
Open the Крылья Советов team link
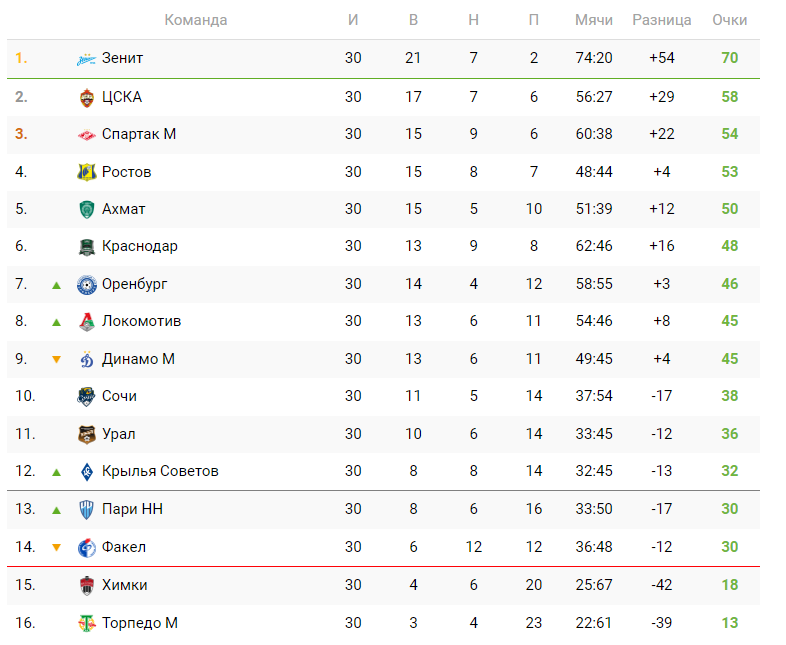160,471
